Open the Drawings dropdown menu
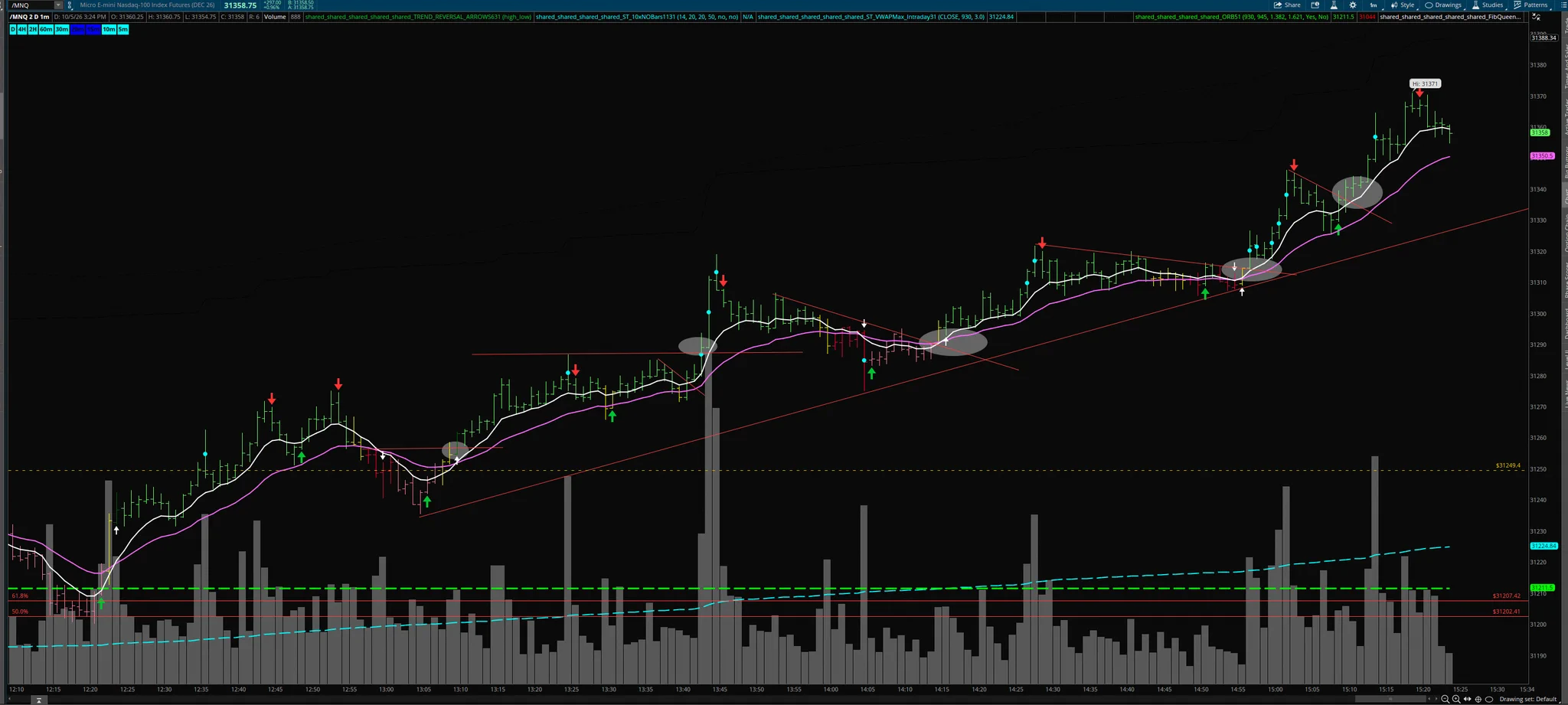Image resolution: width=1568 pixels, height=705 pixels. [1443, 5]
